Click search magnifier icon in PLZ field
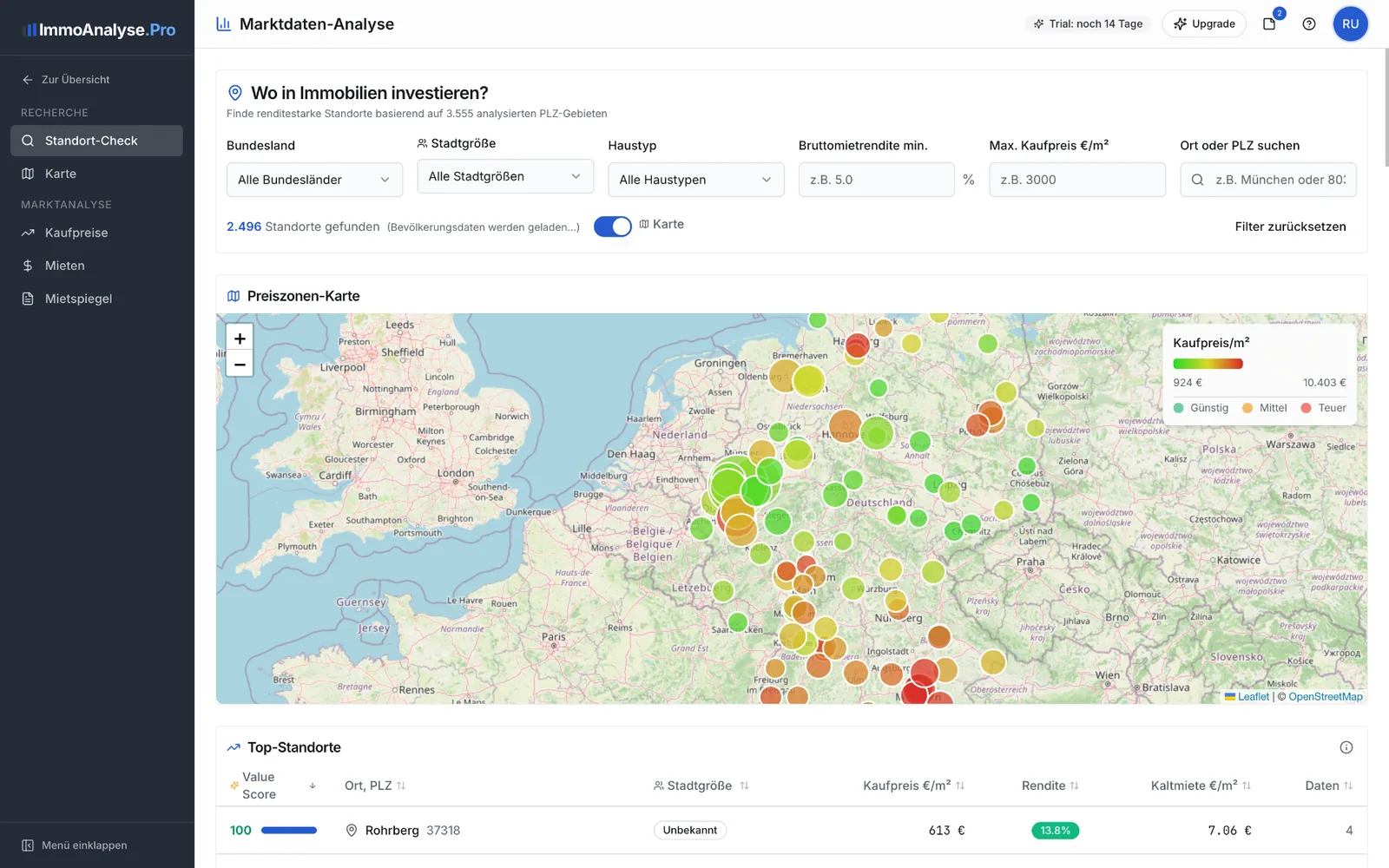Viewport: 1389px width, 868px height. (1197, 180)
